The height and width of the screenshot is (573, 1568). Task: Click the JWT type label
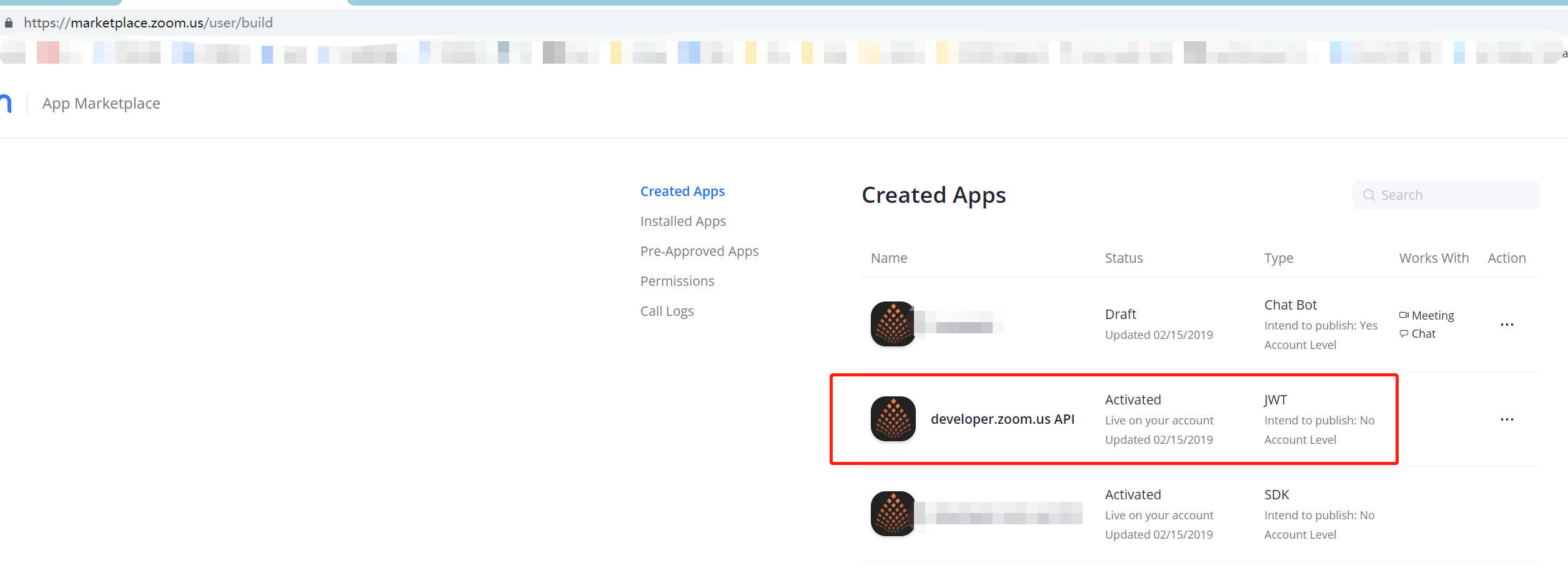[1276, 399]
